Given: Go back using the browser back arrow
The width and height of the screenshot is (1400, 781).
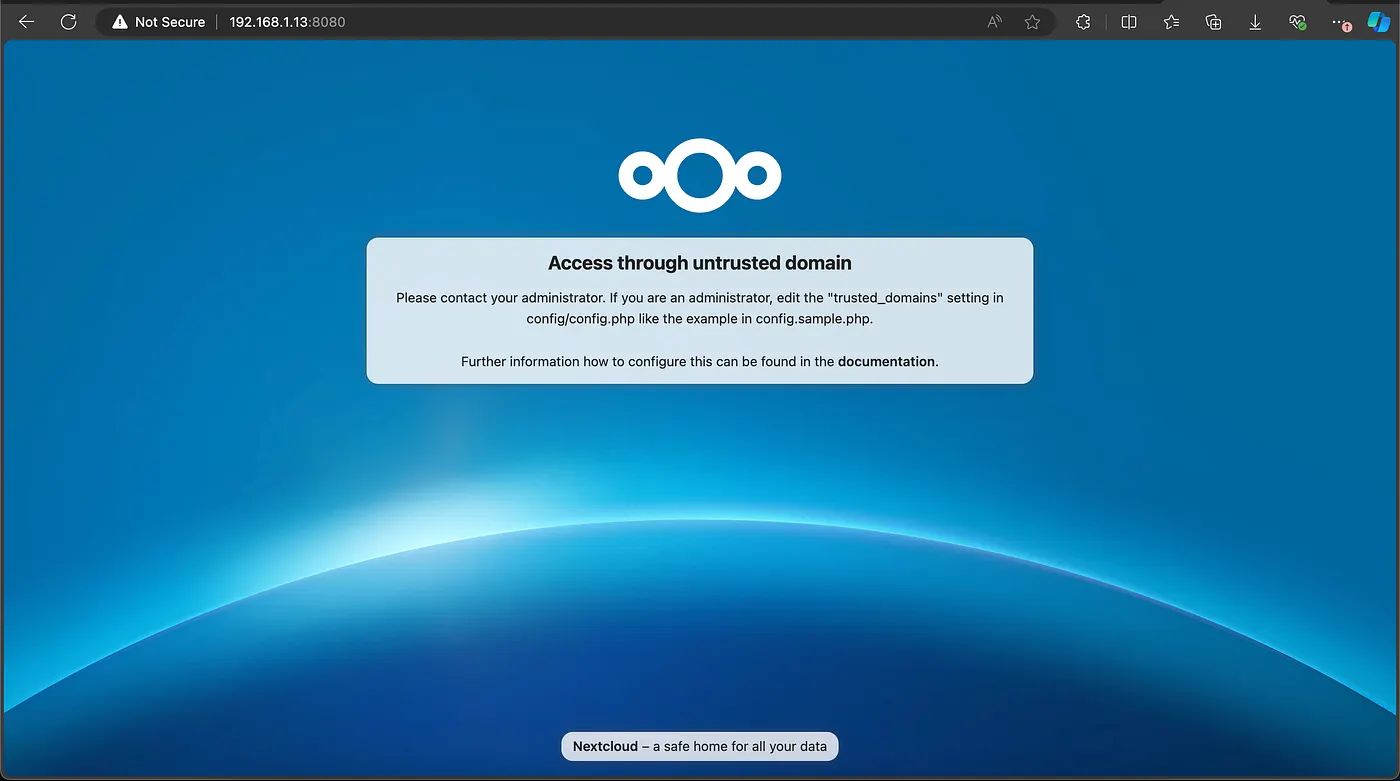Looking at the screenshot, I should tap(27, 22).
